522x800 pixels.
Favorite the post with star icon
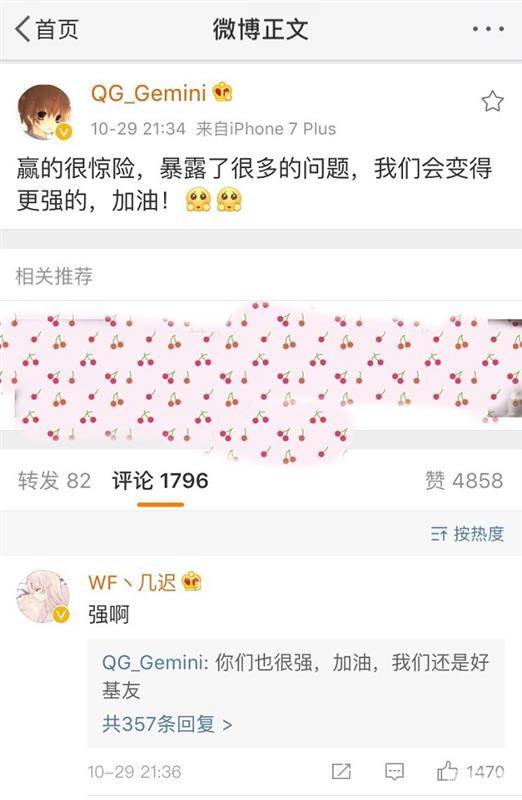pos(492,101)
